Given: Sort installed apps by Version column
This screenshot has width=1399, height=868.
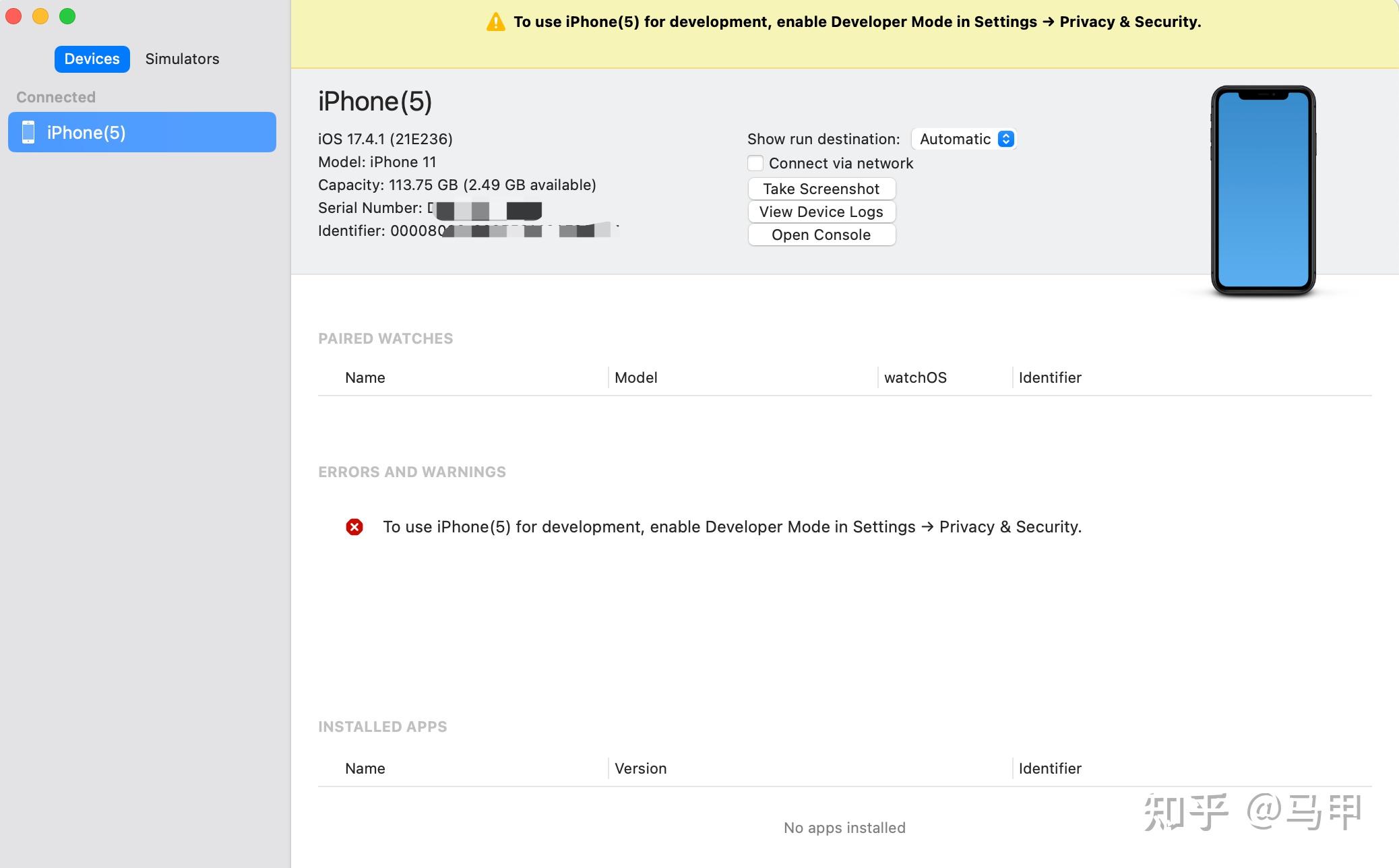Looking at the screenshot, I should click(810, 768).
